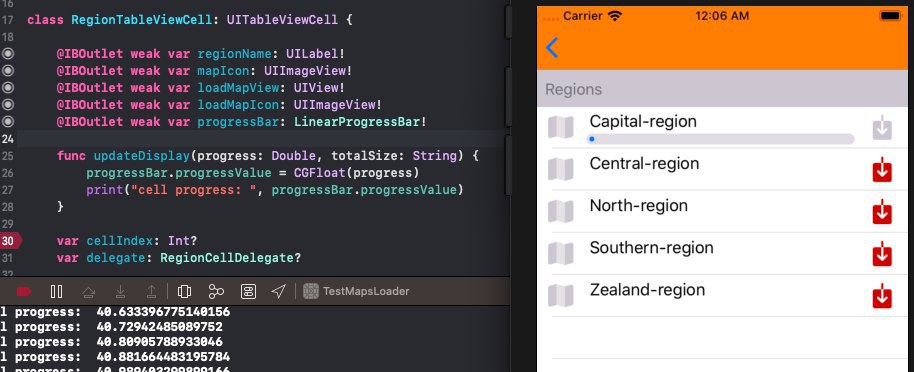Toggle breakpoints with the red debug bar icon
914x372 pixels.
pos(24,291)
